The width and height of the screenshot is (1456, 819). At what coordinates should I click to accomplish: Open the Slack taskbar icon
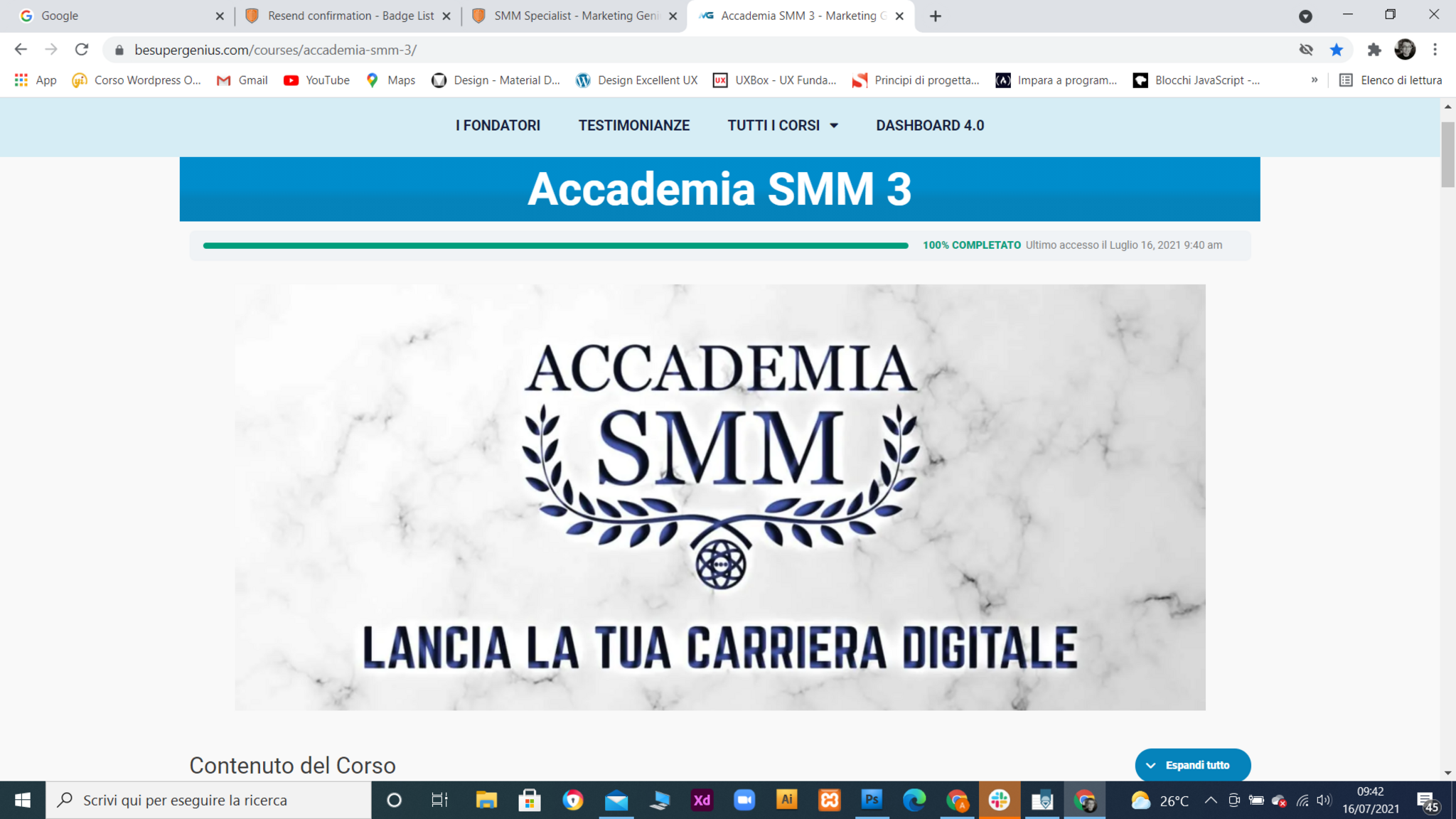tap(999, 801)
